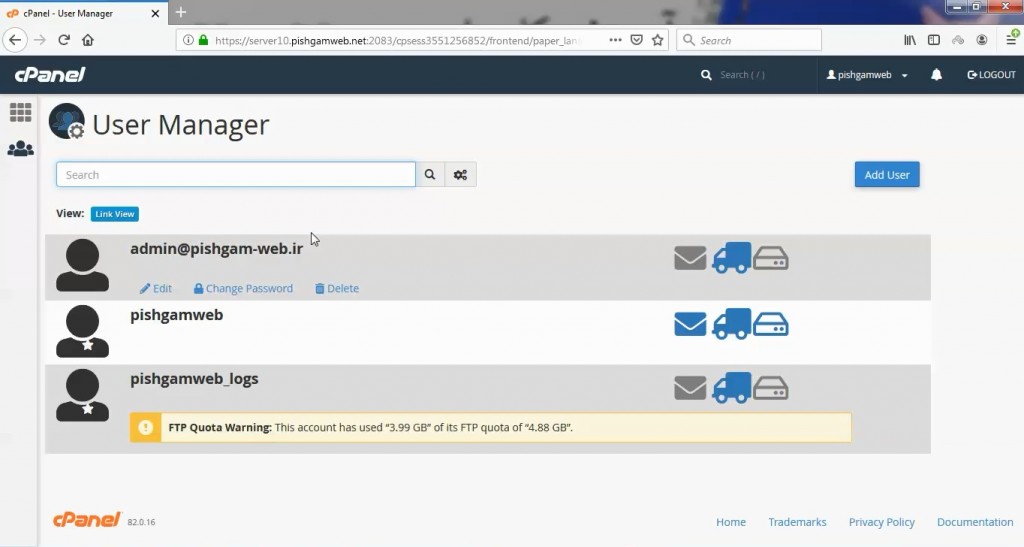Click the avatar of pishgamweb_logs user

coord(82,395)
